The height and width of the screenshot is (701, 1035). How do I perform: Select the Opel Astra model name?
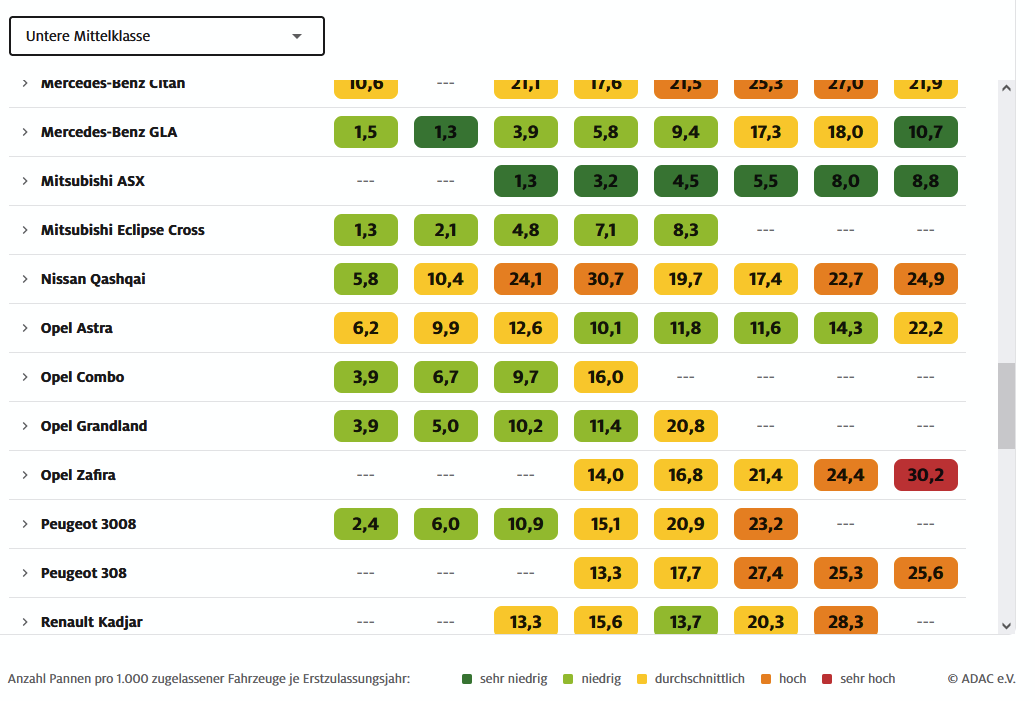77,328
